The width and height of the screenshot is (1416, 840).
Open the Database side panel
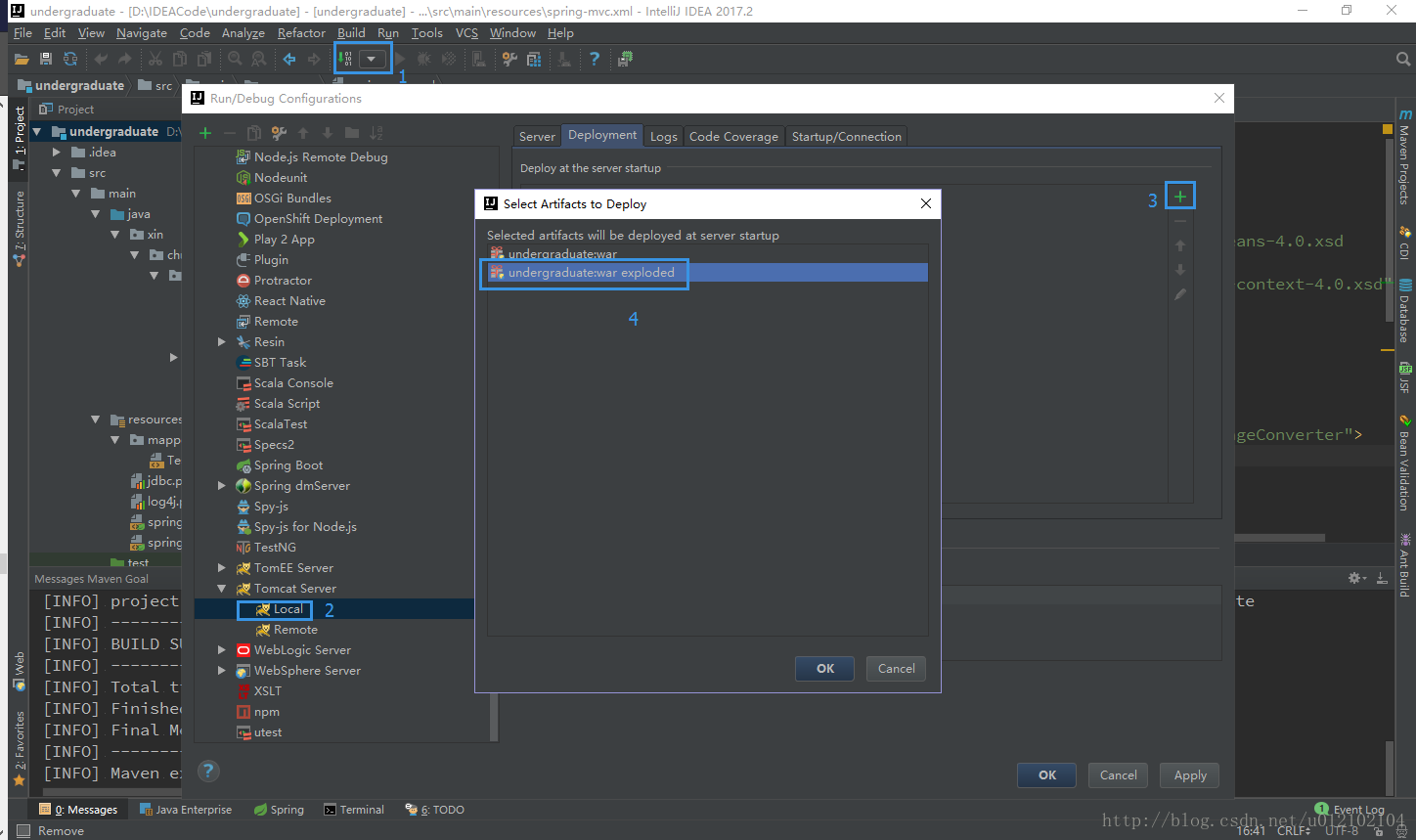(x=1405, y=311)
